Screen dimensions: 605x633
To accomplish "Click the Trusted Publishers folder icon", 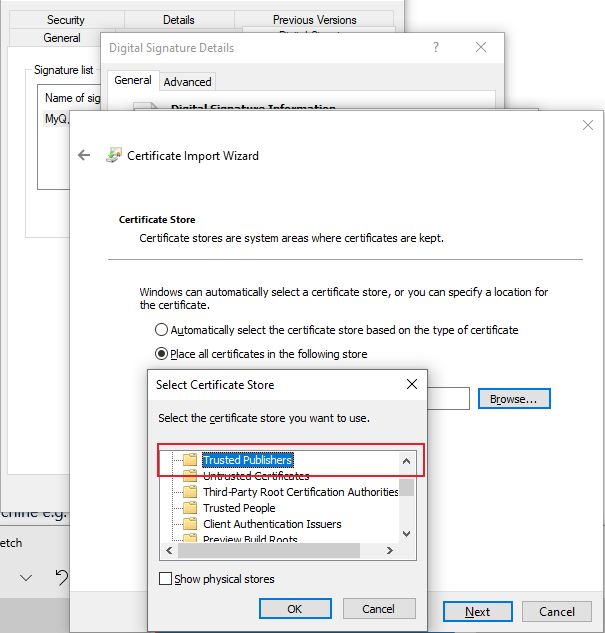I will click(x=190, y=459).
